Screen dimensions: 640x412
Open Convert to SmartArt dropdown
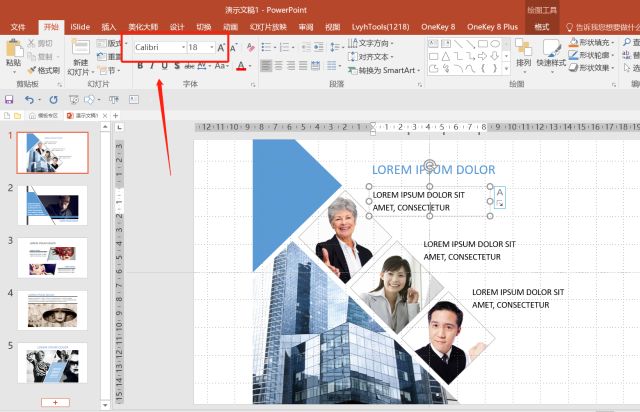[384, 70]
